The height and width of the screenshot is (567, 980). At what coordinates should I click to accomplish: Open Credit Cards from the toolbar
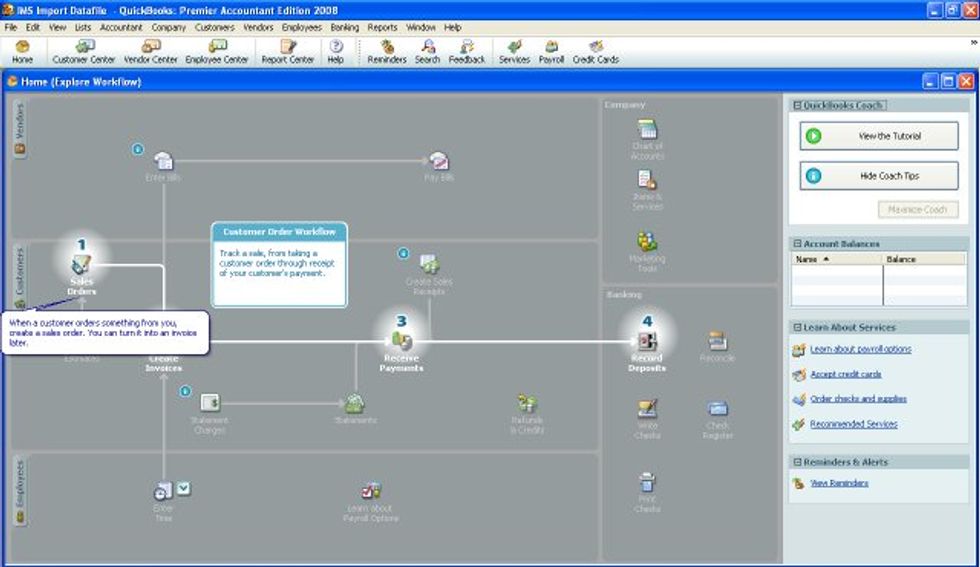(596, 51)
